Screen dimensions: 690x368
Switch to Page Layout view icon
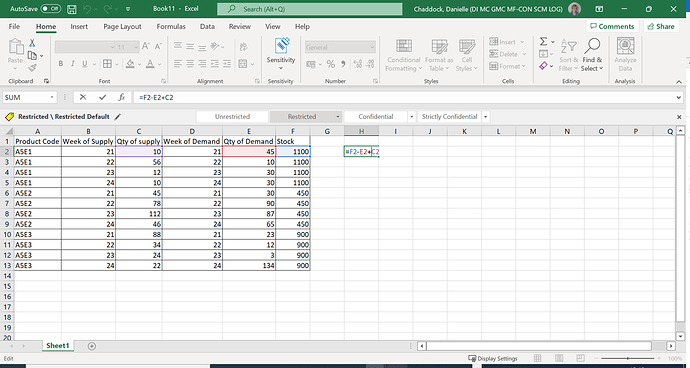pyautogui.click(x=559, y=358)
